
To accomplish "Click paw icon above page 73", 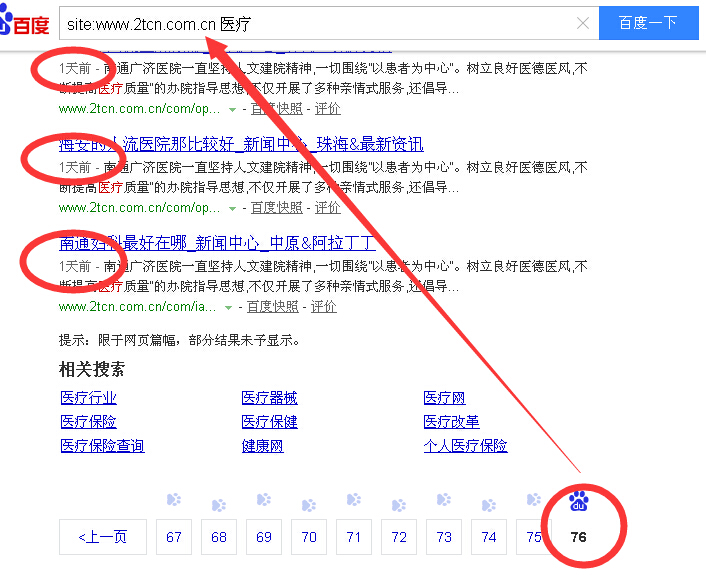I will (x=444, y=499).
